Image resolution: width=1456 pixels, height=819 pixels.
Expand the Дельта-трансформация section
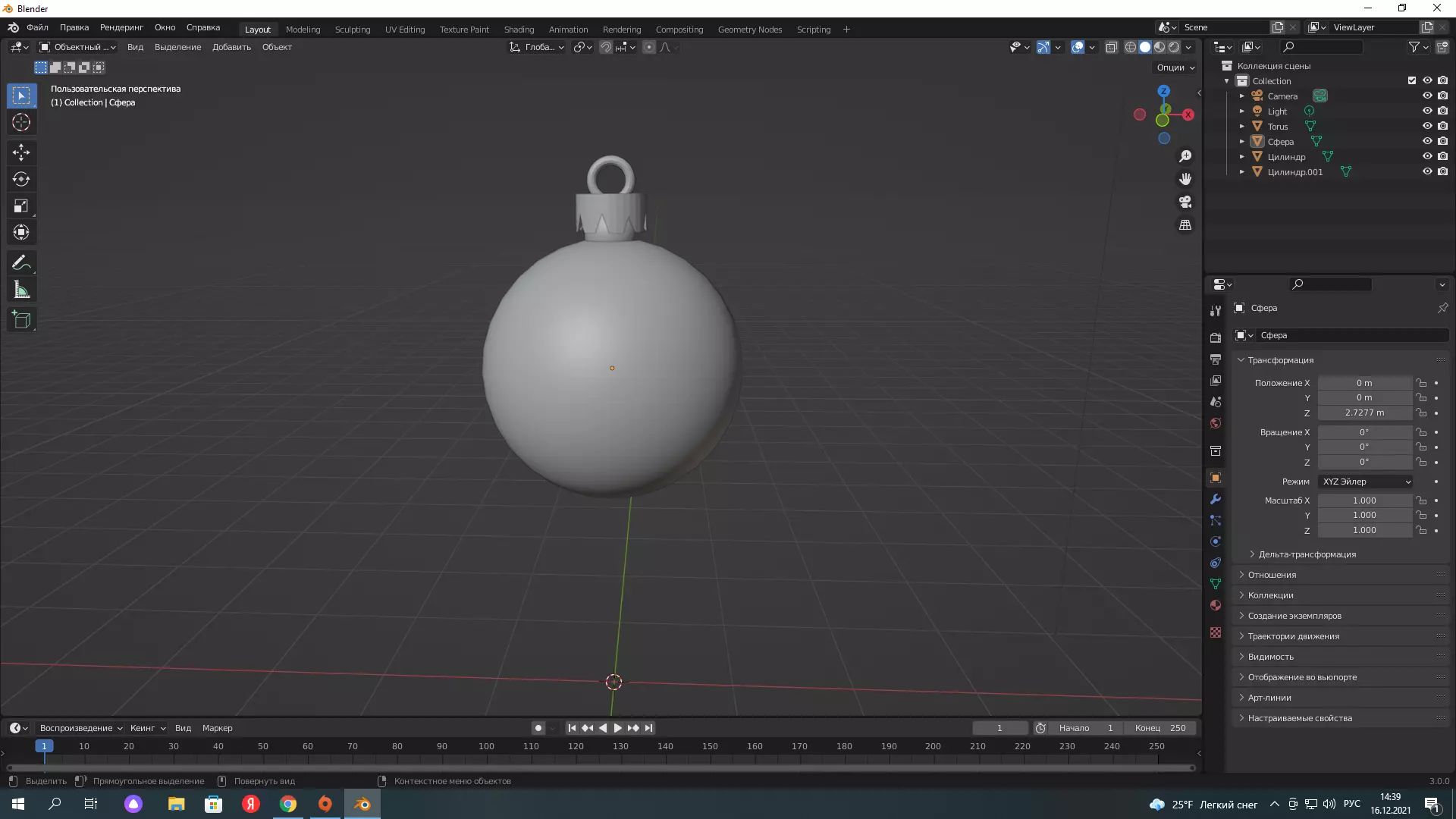(x=1307, y=554)
